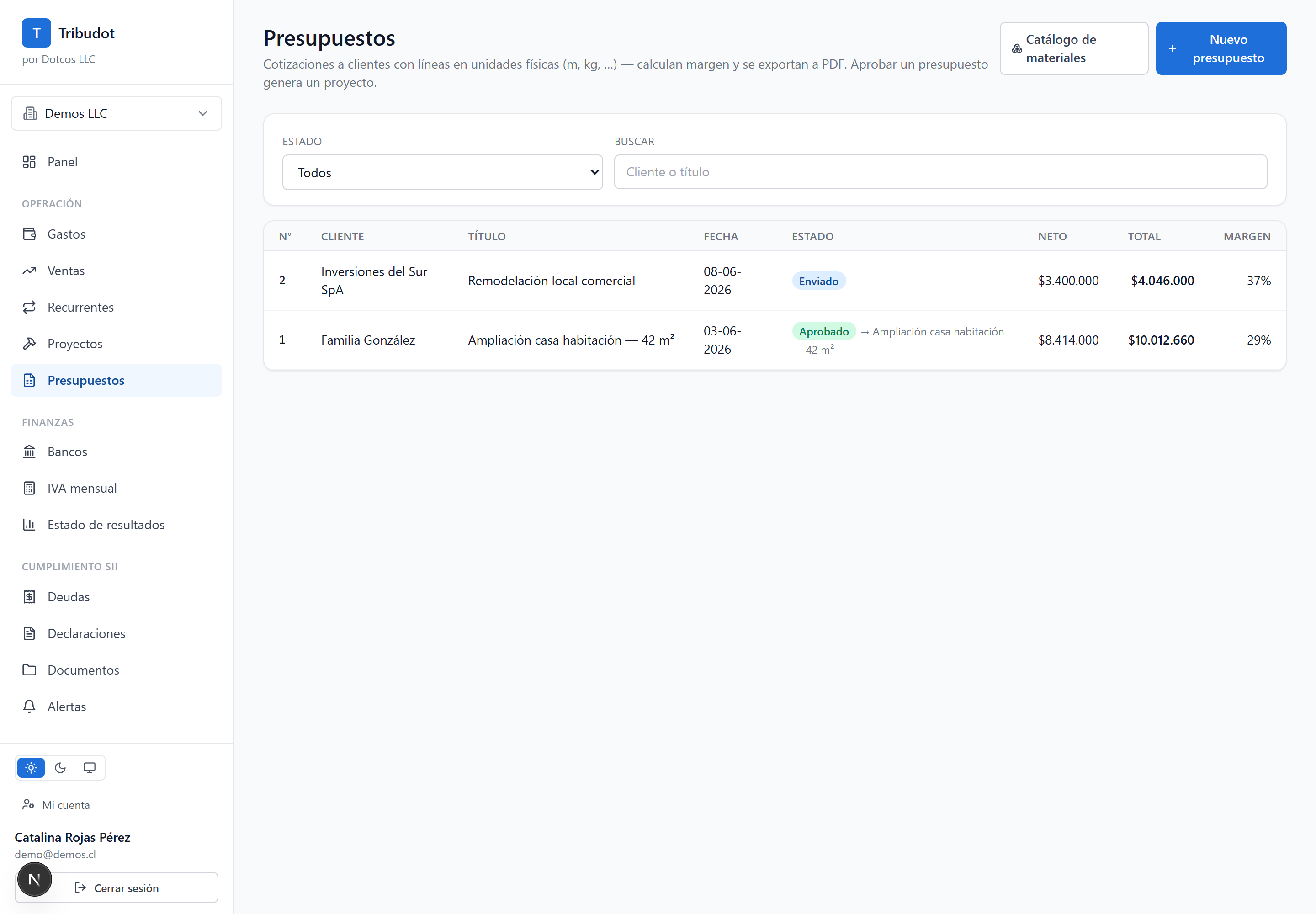1316x914 pixels.
Task: Click Nuevo presupuesto button
Action: 1221,49
